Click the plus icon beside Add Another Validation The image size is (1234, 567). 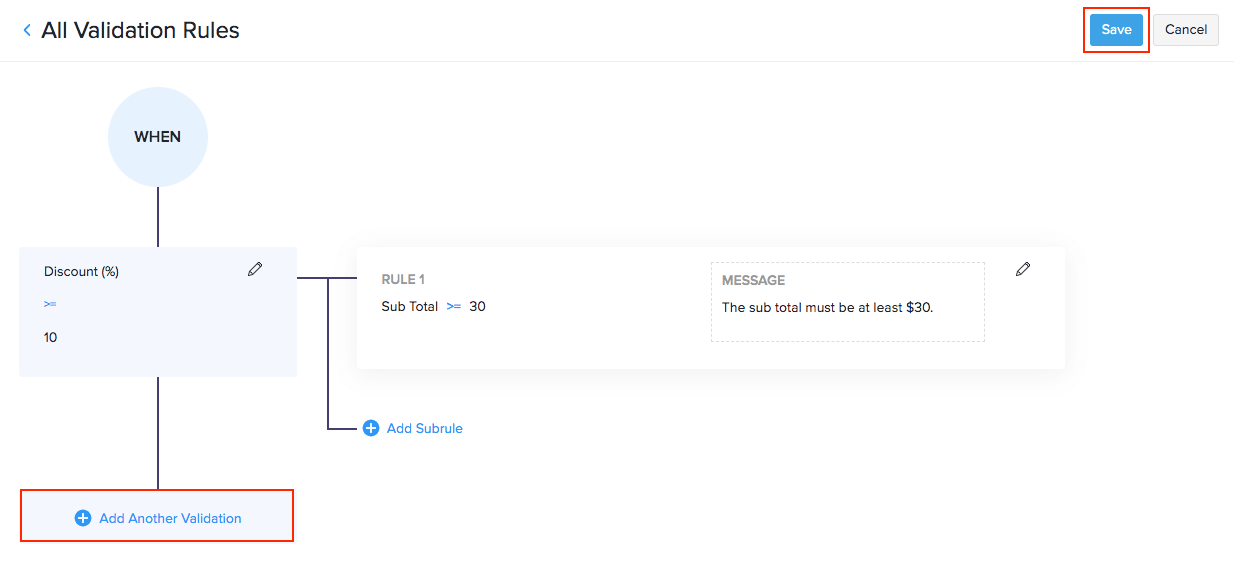tap(83, 518)
